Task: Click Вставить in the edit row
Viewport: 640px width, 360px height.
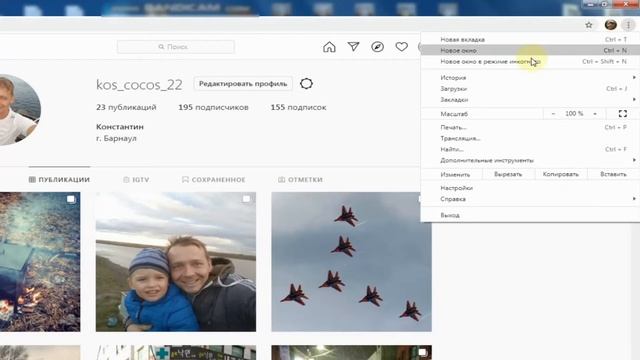Action: pyautogui.click(x=613, y=174)
